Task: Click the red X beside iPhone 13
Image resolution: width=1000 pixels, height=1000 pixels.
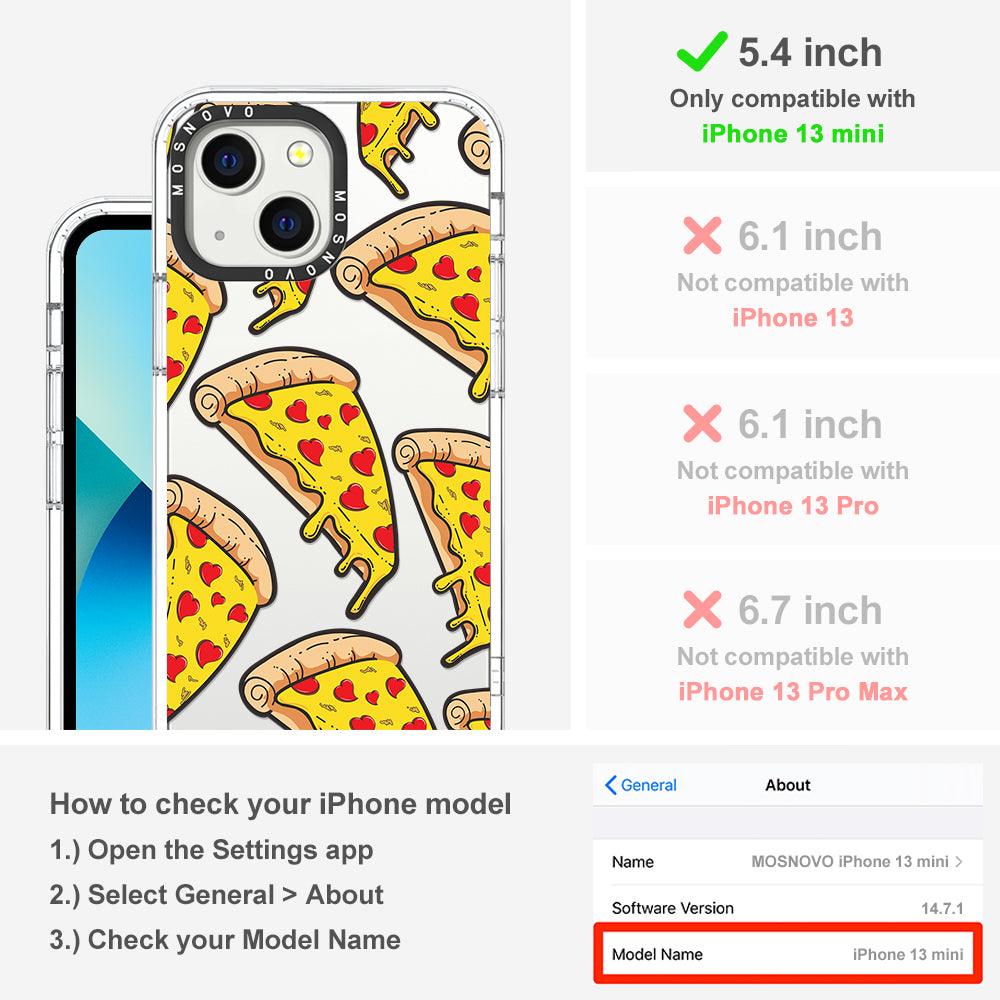Action: 702,235
